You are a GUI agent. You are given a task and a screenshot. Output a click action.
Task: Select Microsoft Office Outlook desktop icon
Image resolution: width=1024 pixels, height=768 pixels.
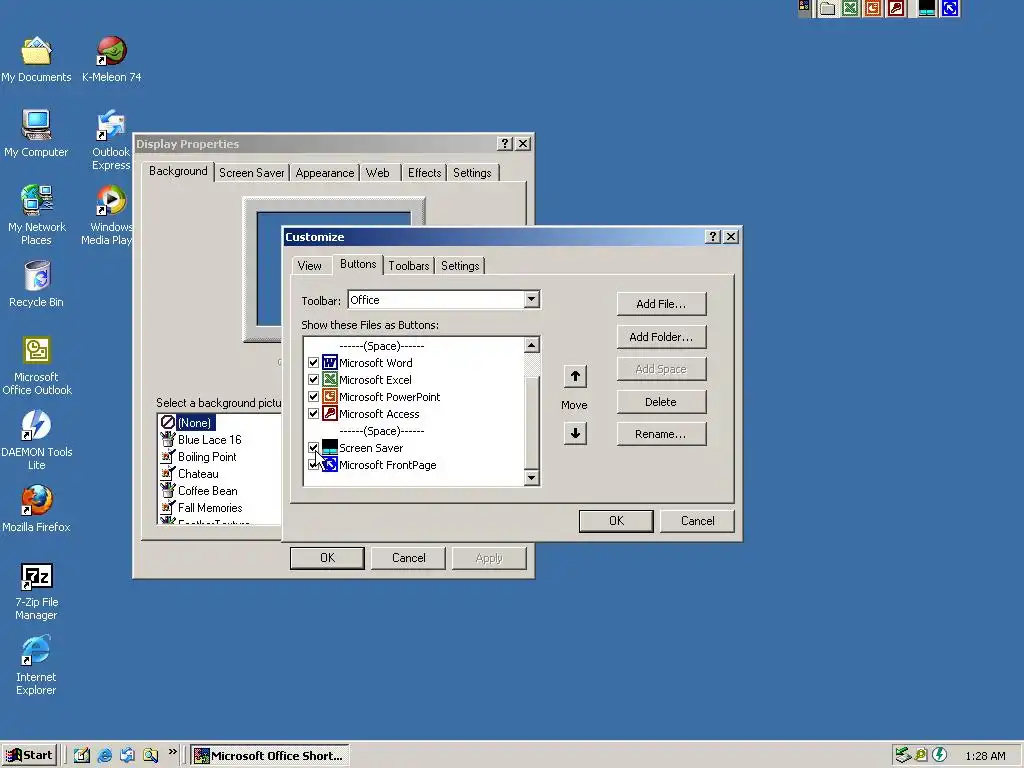[x=37, y=366]
